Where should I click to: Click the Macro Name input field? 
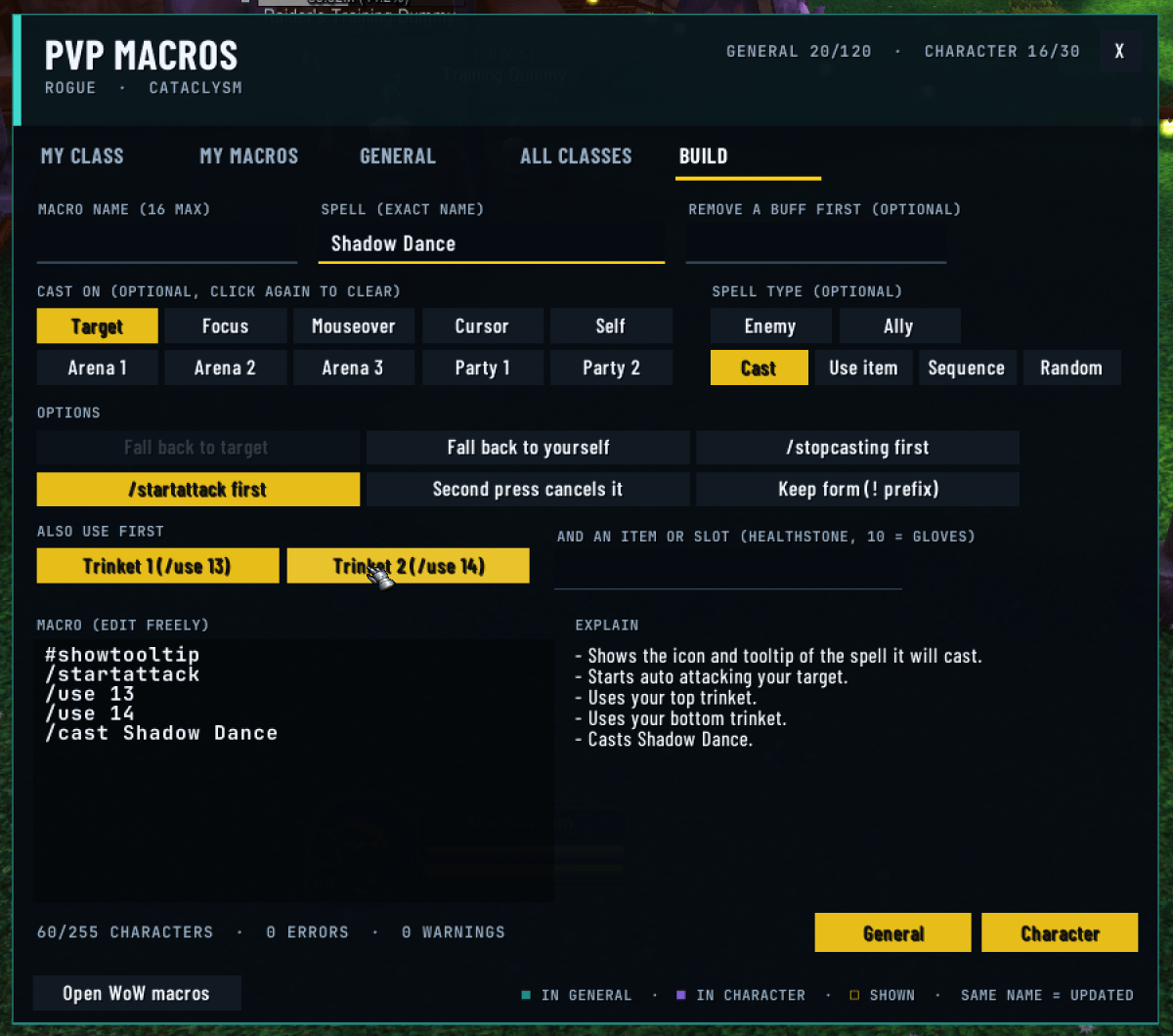click(167, 243)
